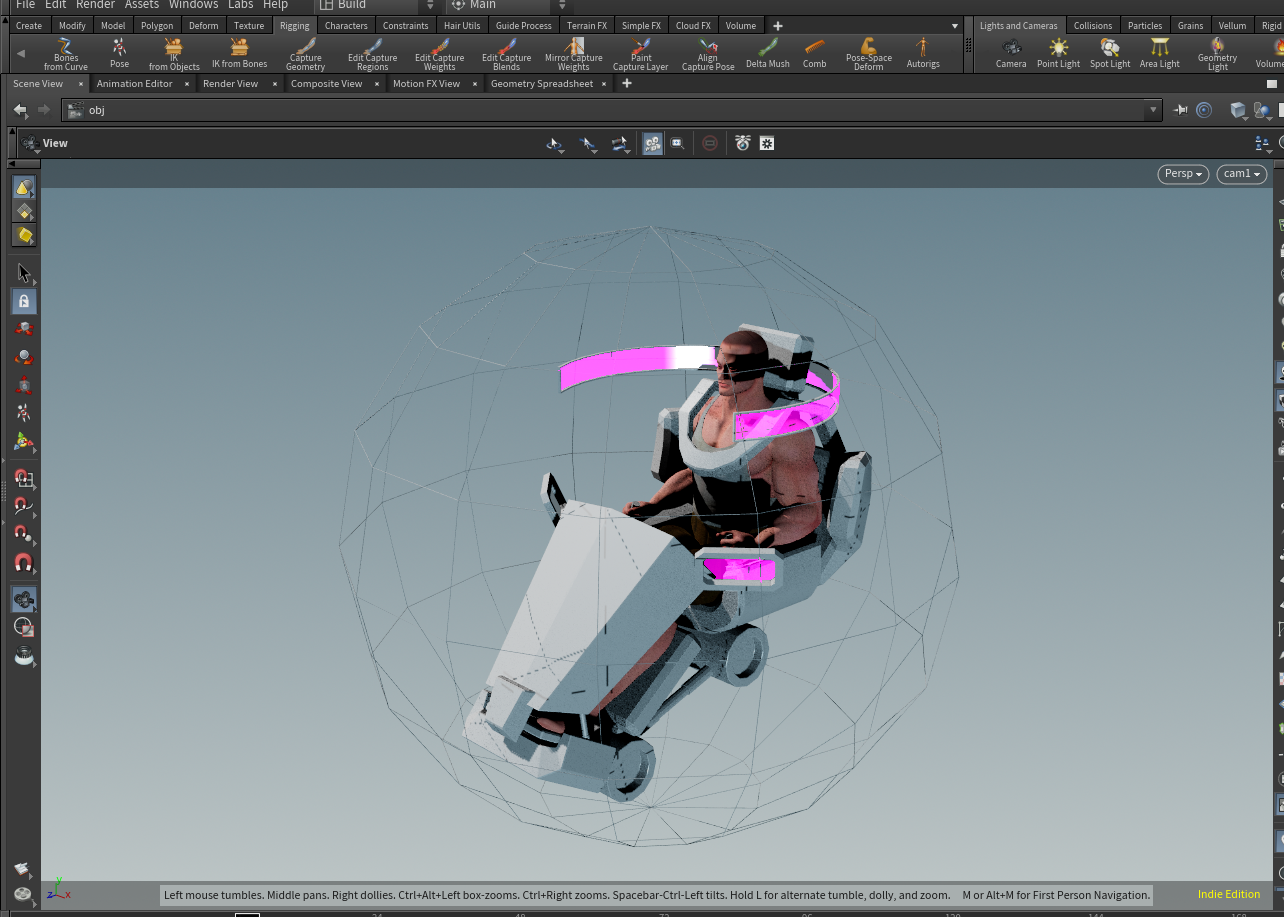The width and height of the screenshot is (1284, 917).
Task: Click the Mirror Capture Weights tool
Action: [573, 53]
